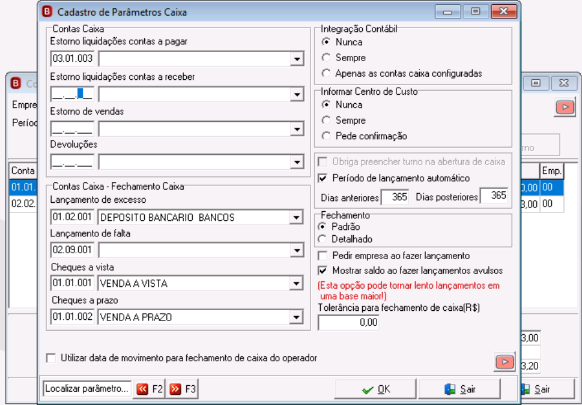Click the red video play icon in the dialog

[x=505, y=362]
